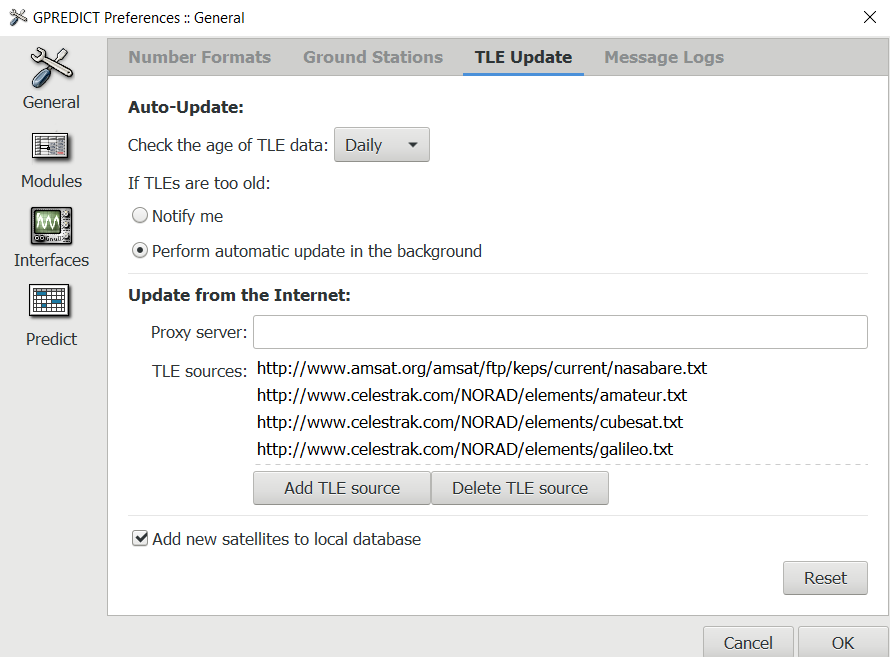Open the Ground Stations tab
890x657 pixels.
372,57
